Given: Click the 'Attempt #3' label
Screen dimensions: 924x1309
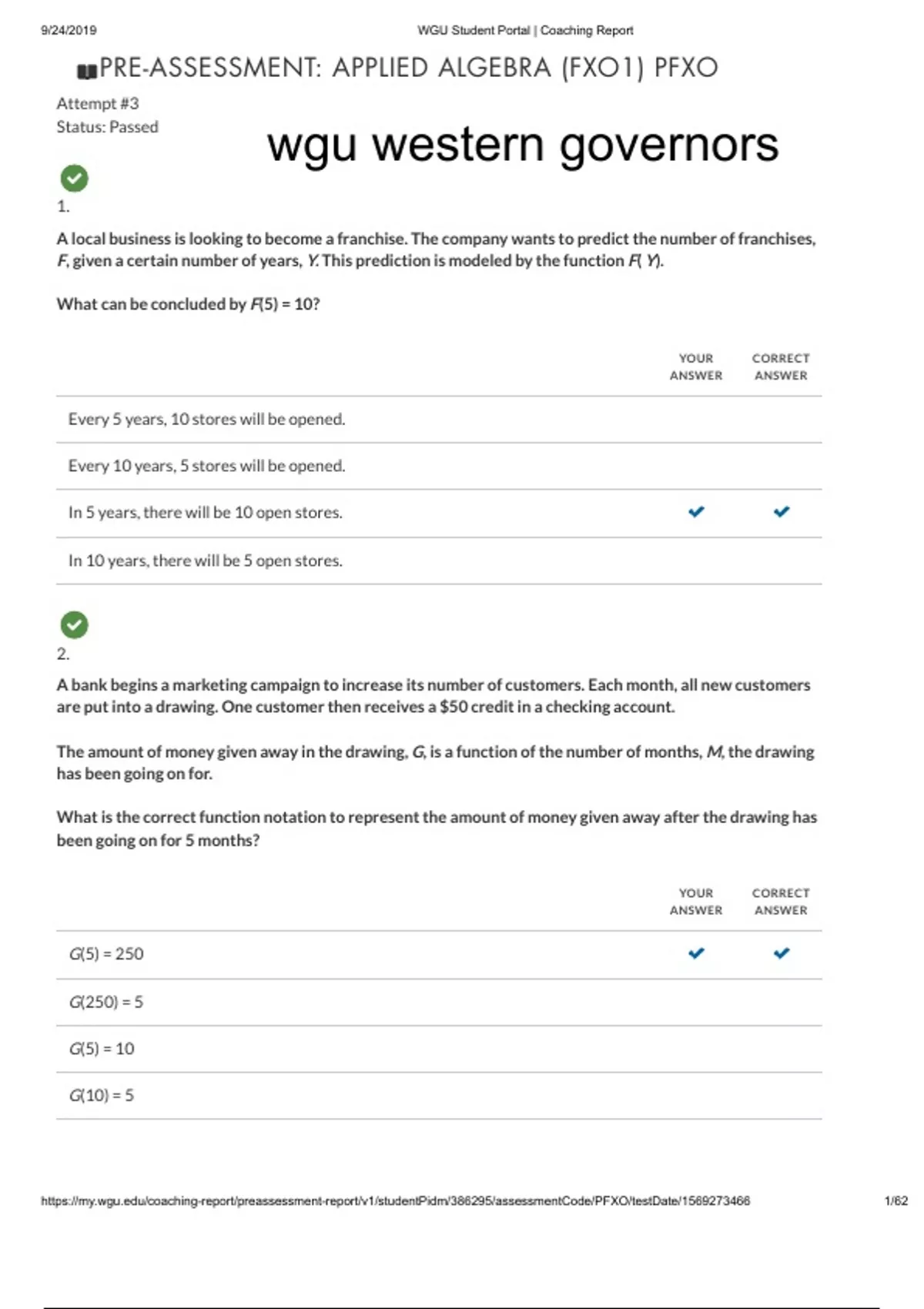Looking at the screenshot, I should click(98, 104).
